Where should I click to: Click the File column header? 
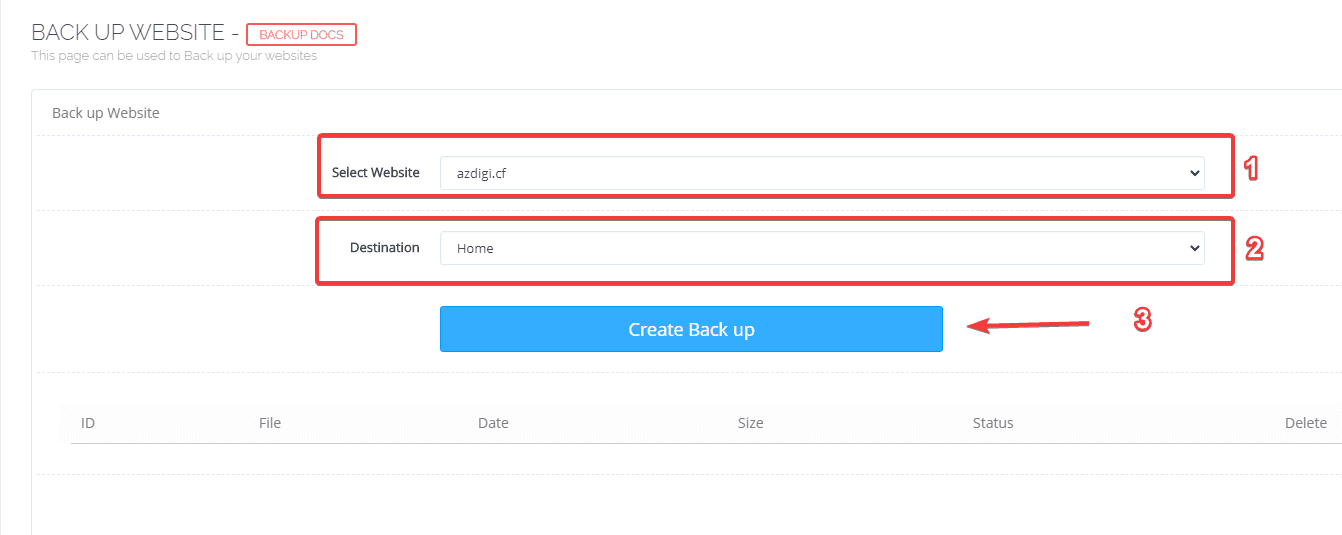[269, 423]
